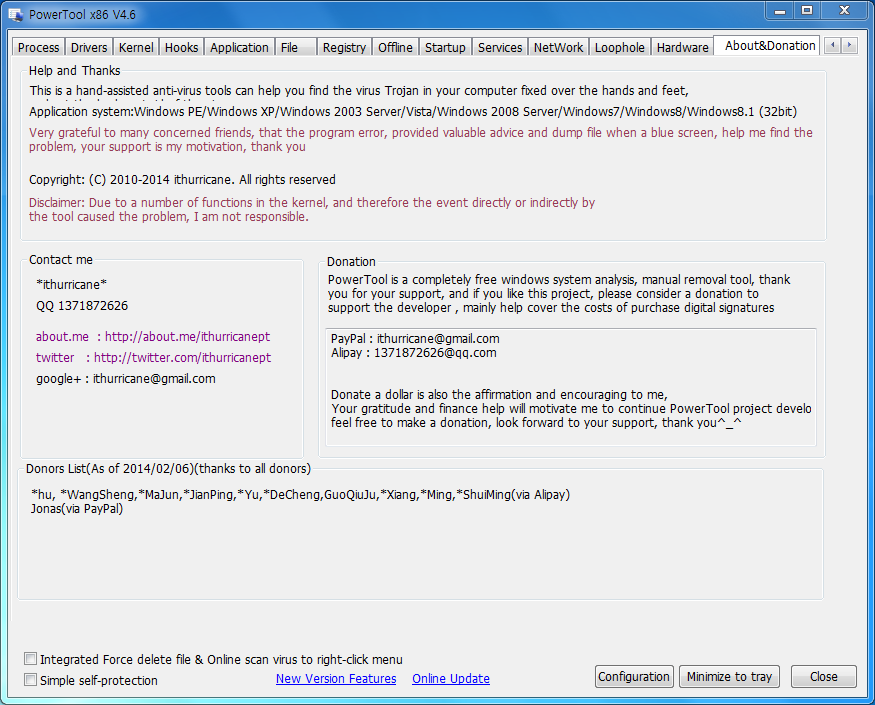Open the Services tab
Viewport: 875px width, 705px height.
pos(500,47)
